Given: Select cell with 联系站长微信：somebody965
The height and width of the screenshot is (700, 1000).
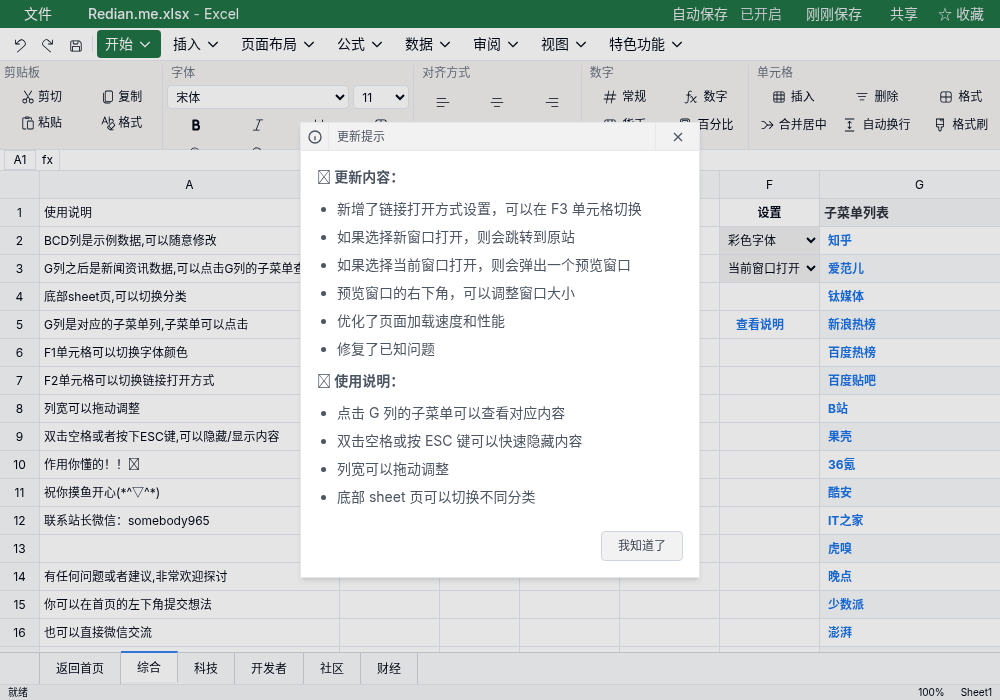Looking at the screenshot, I should pyautogui.click(x=189, y=521).
